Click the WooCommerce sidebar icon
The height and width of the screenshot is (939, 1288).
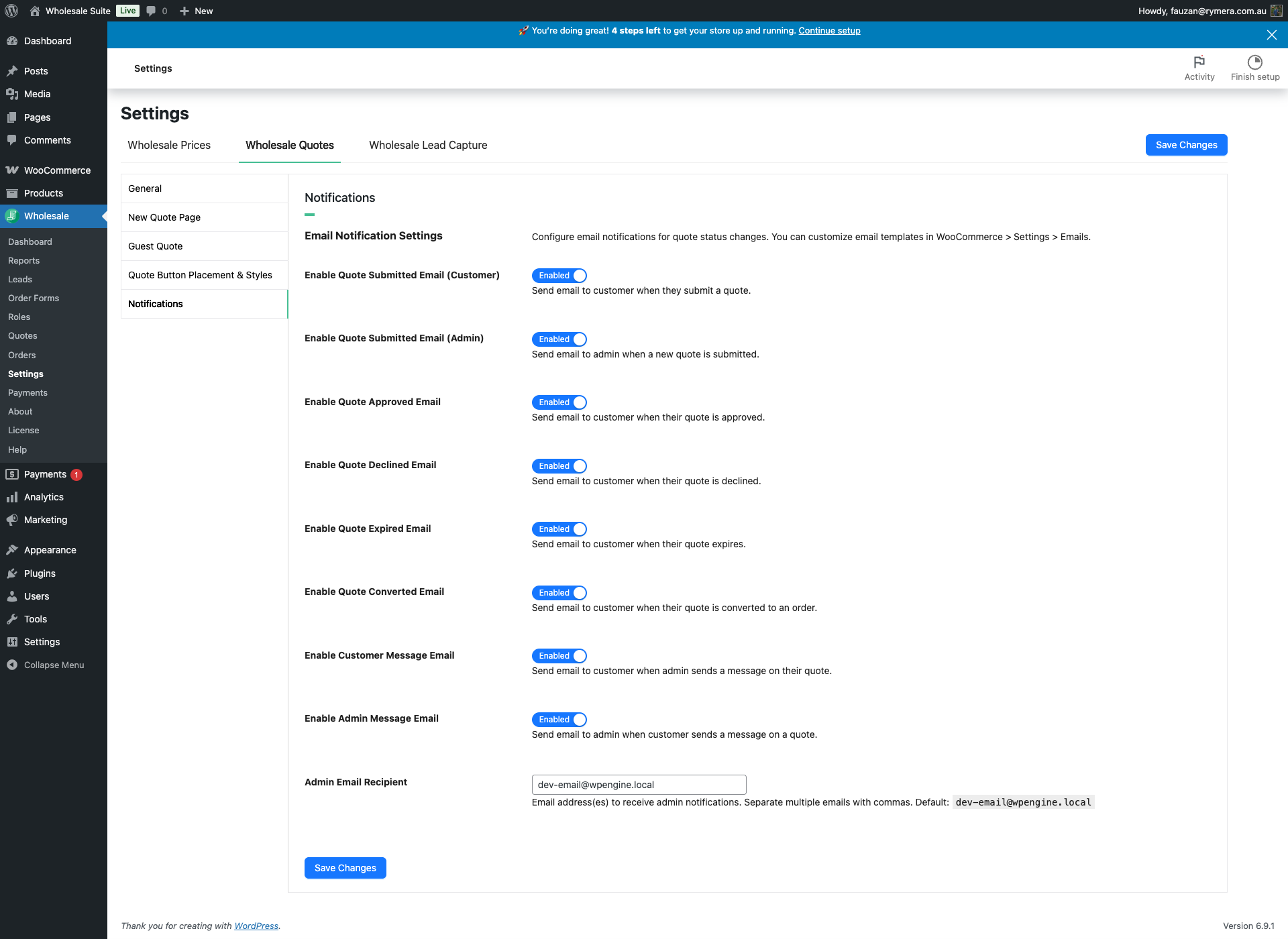12,170
